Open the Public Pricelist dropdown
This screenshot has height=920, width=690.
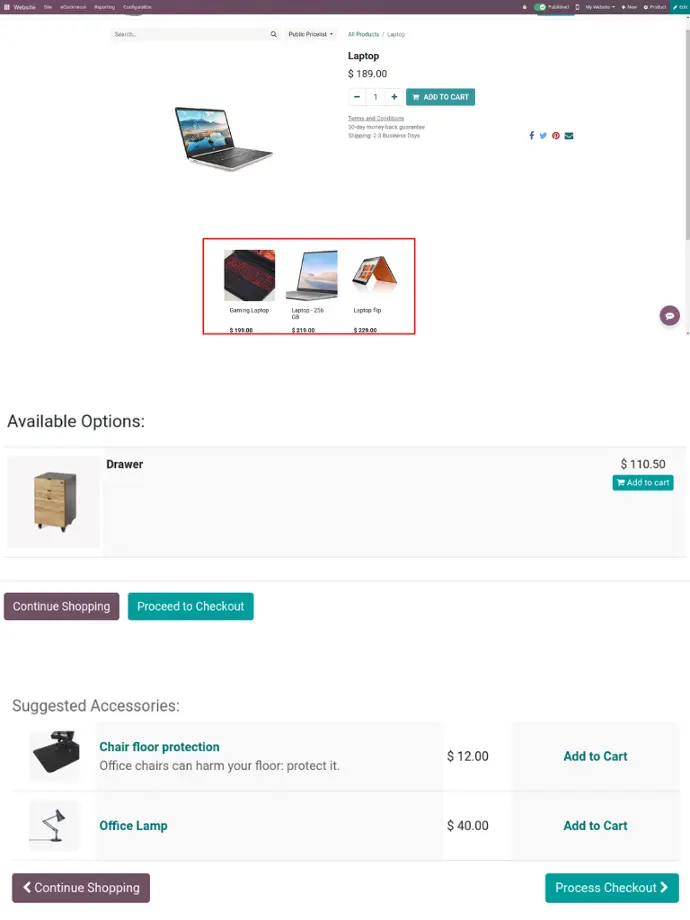[x=310, y=34]
